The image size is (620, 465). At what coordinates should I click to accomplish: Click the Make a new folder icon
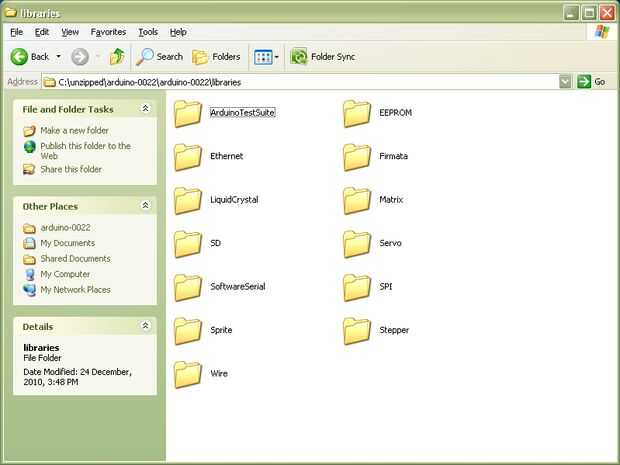pyautogui.click(x=29, y=131)
